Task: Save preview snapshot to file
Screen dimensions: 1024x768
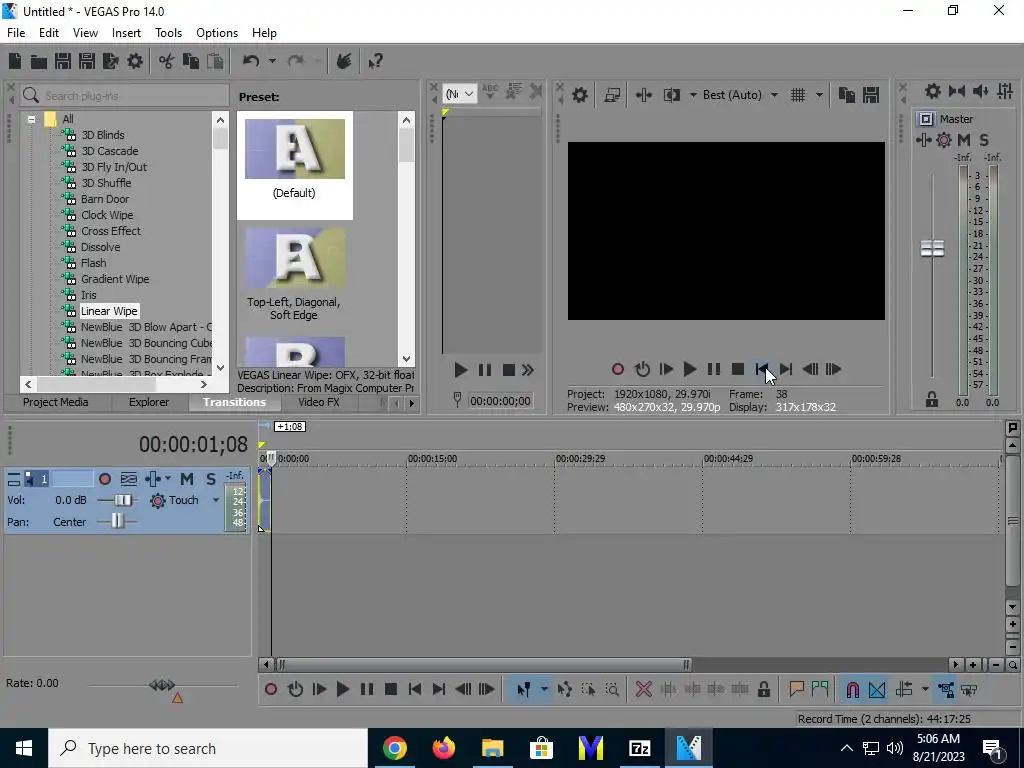Action: tap(871, 95)
